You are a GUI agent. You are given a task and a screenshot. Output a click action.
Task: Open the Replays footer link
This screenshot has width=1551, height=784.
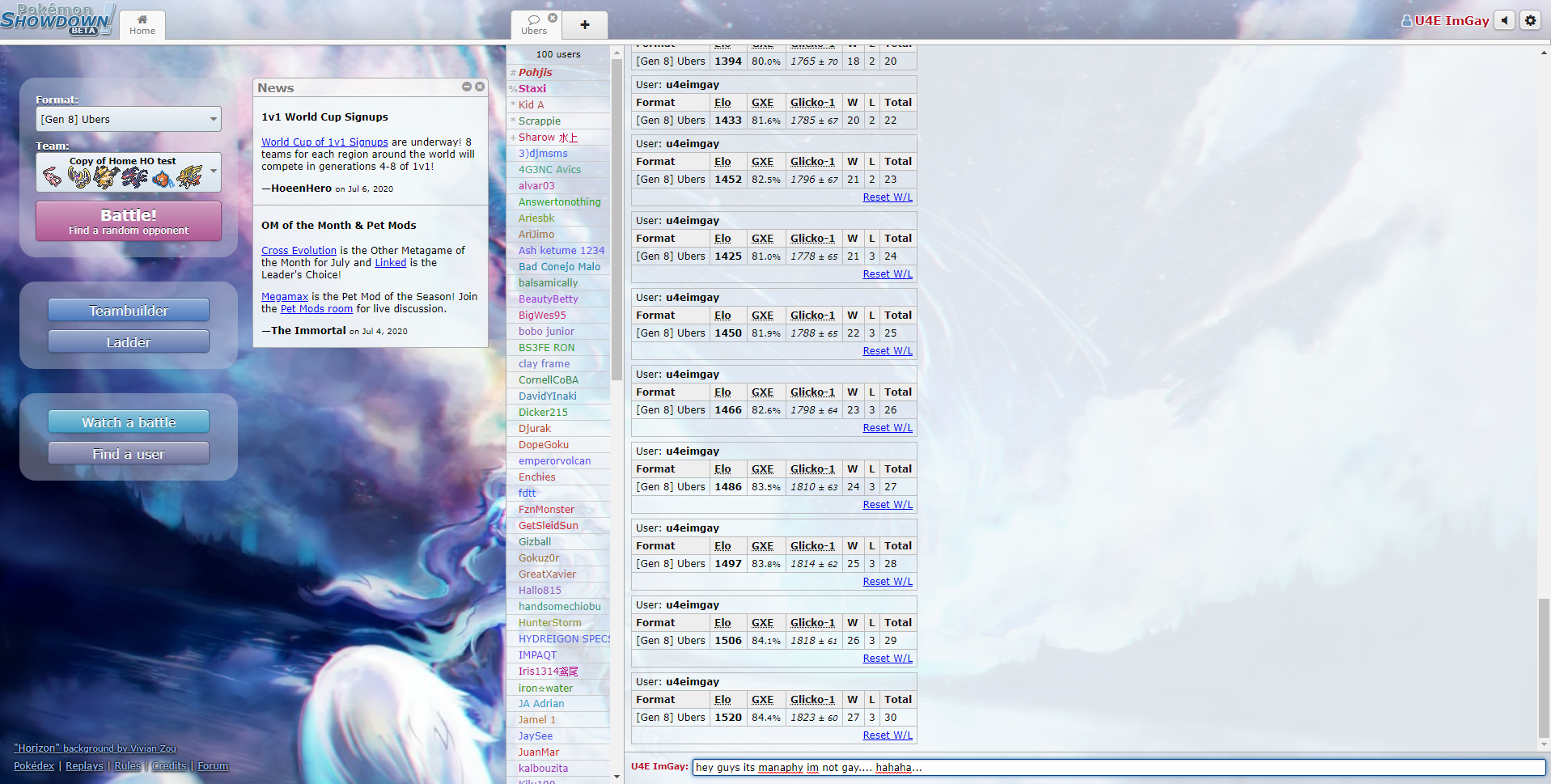[84, 765]
